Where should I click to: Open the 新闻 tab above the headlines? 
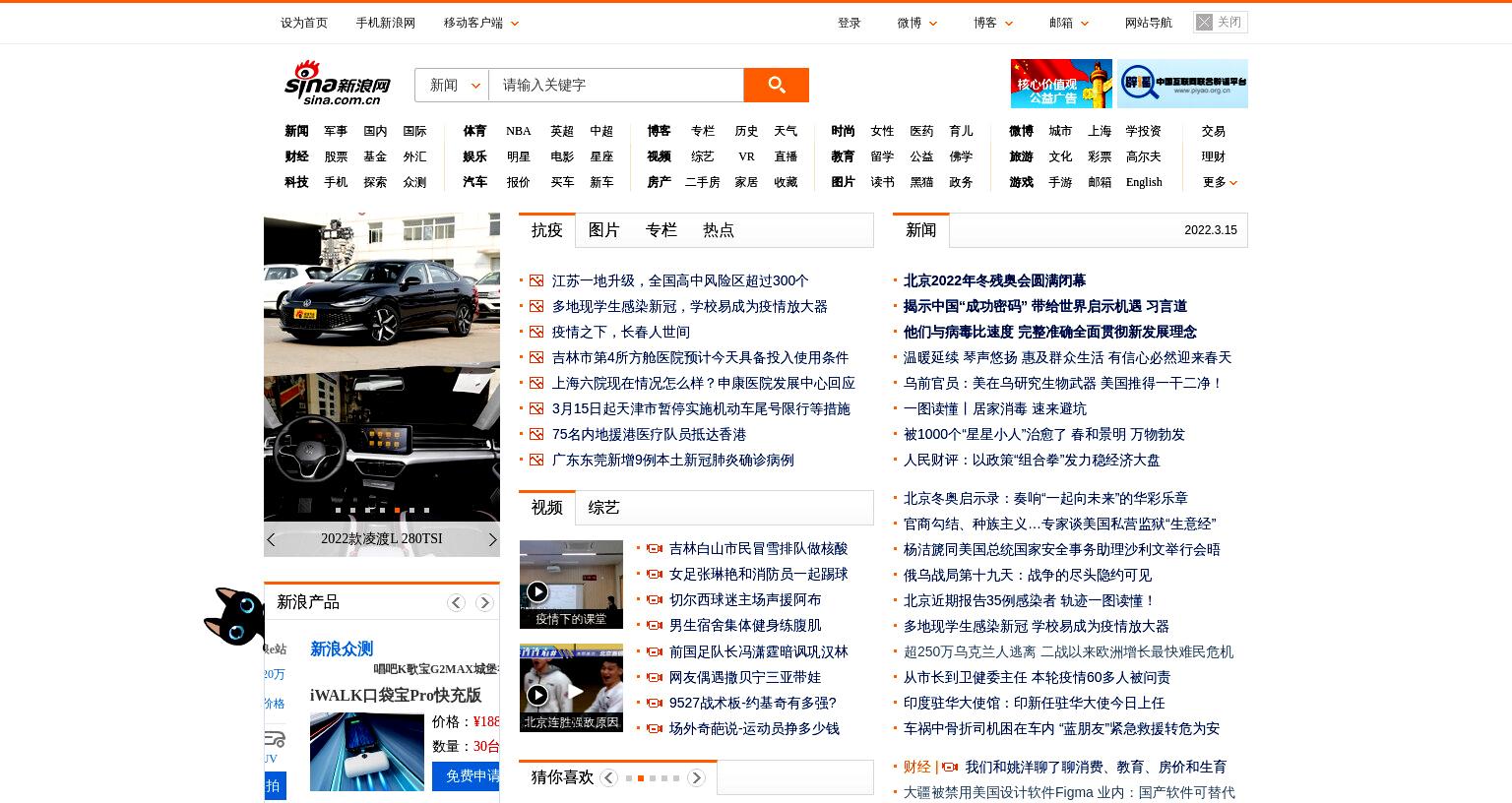click(921, 230)
